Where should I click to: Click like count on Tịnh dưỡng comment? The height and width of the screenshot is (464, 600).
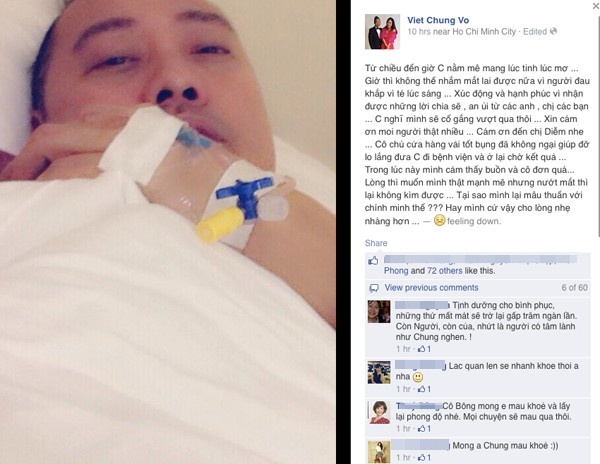click(x=424, y=349)
